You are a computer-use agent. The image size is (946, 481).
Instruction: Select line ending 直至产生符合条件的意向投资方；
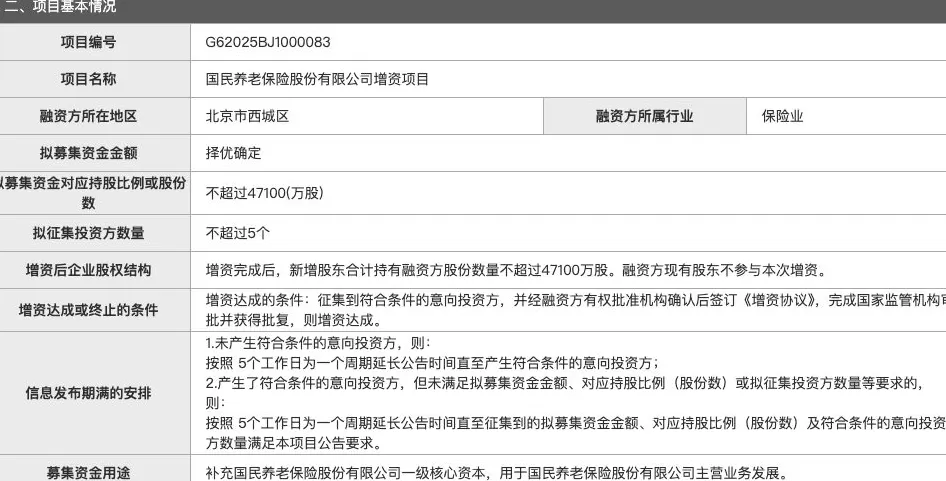click(432, 363)
